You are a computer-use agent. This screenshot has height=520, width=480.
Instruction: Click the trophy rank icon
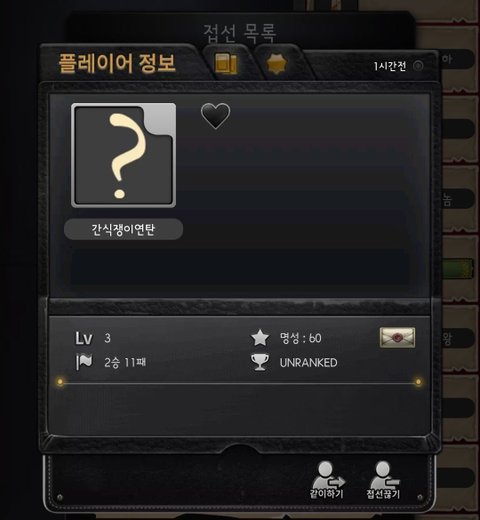pyautogui.click(x=260, y=362)
